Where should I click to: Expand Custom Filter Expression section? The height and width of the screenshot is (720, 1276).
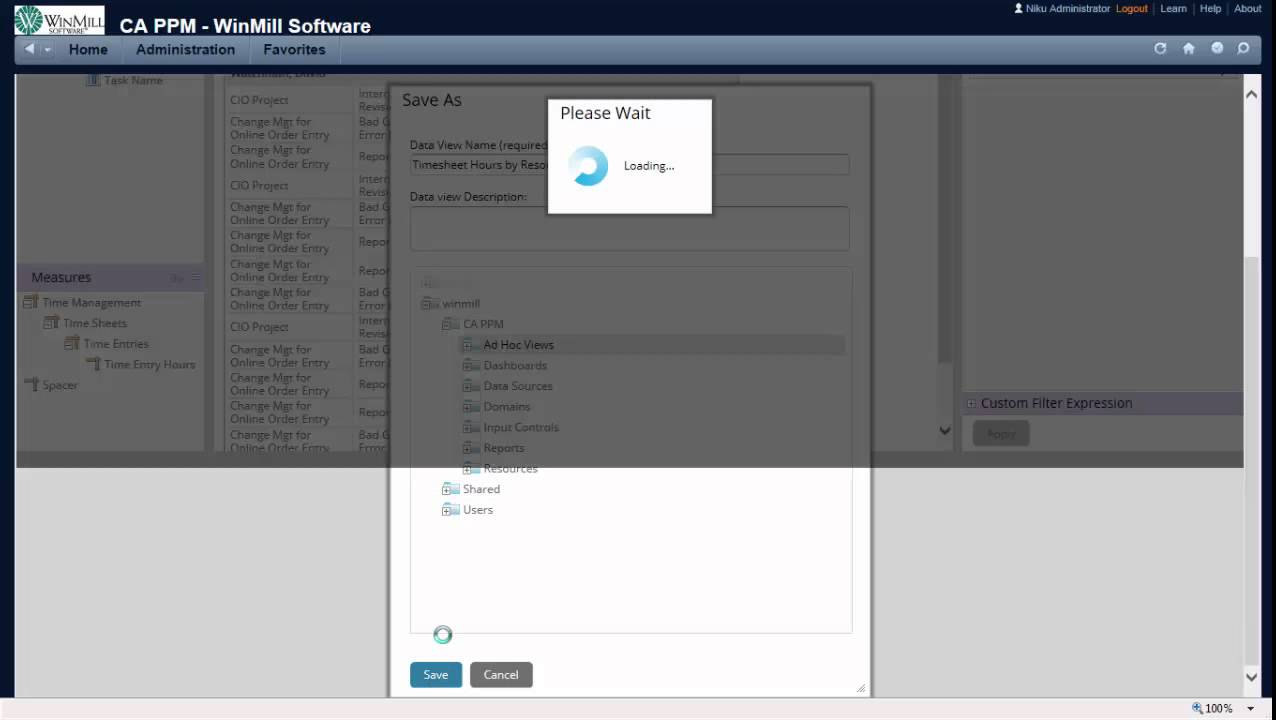coord(970,404)
